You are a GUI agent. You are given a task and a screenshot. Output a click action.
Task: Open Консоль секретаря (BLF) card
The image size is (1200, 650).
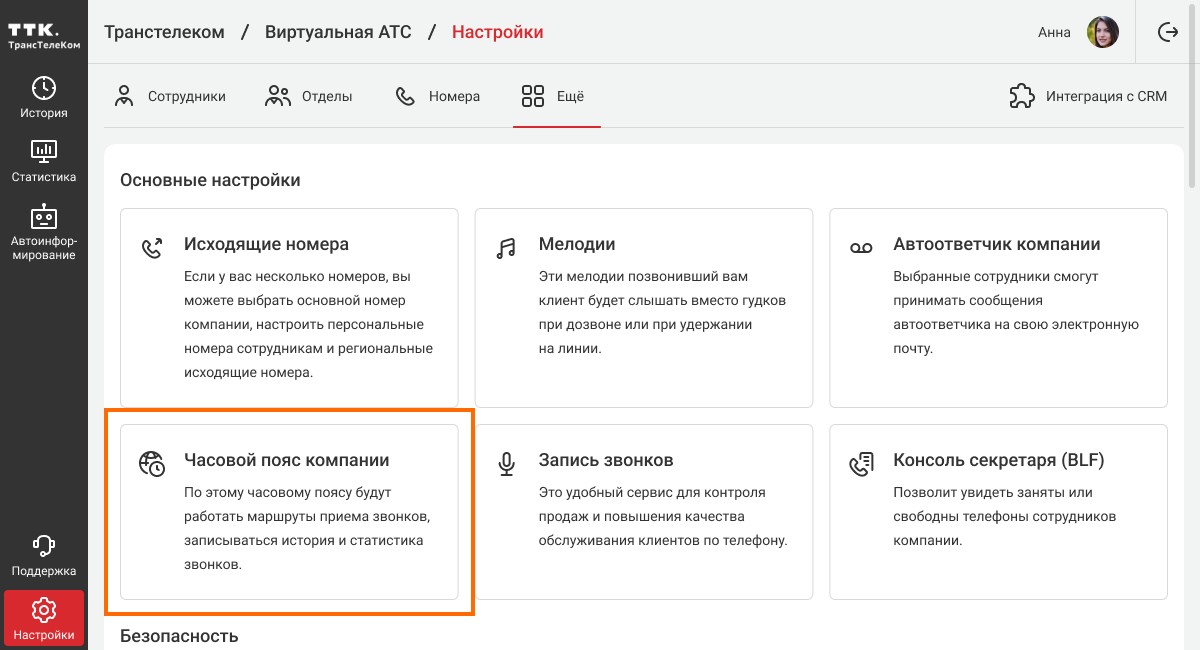[998, 512]
